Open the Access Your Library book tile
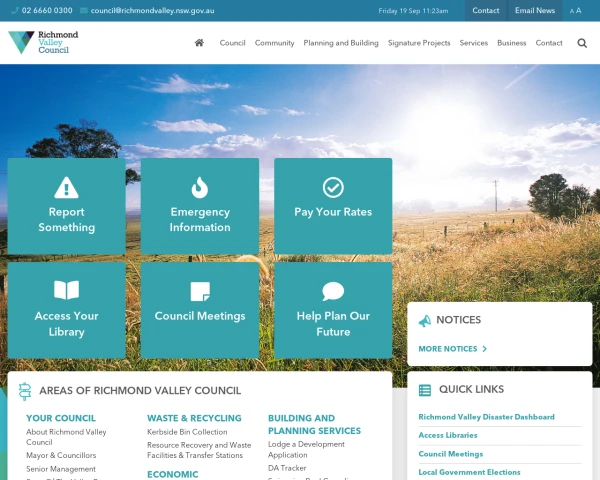 tap(67, 310)
